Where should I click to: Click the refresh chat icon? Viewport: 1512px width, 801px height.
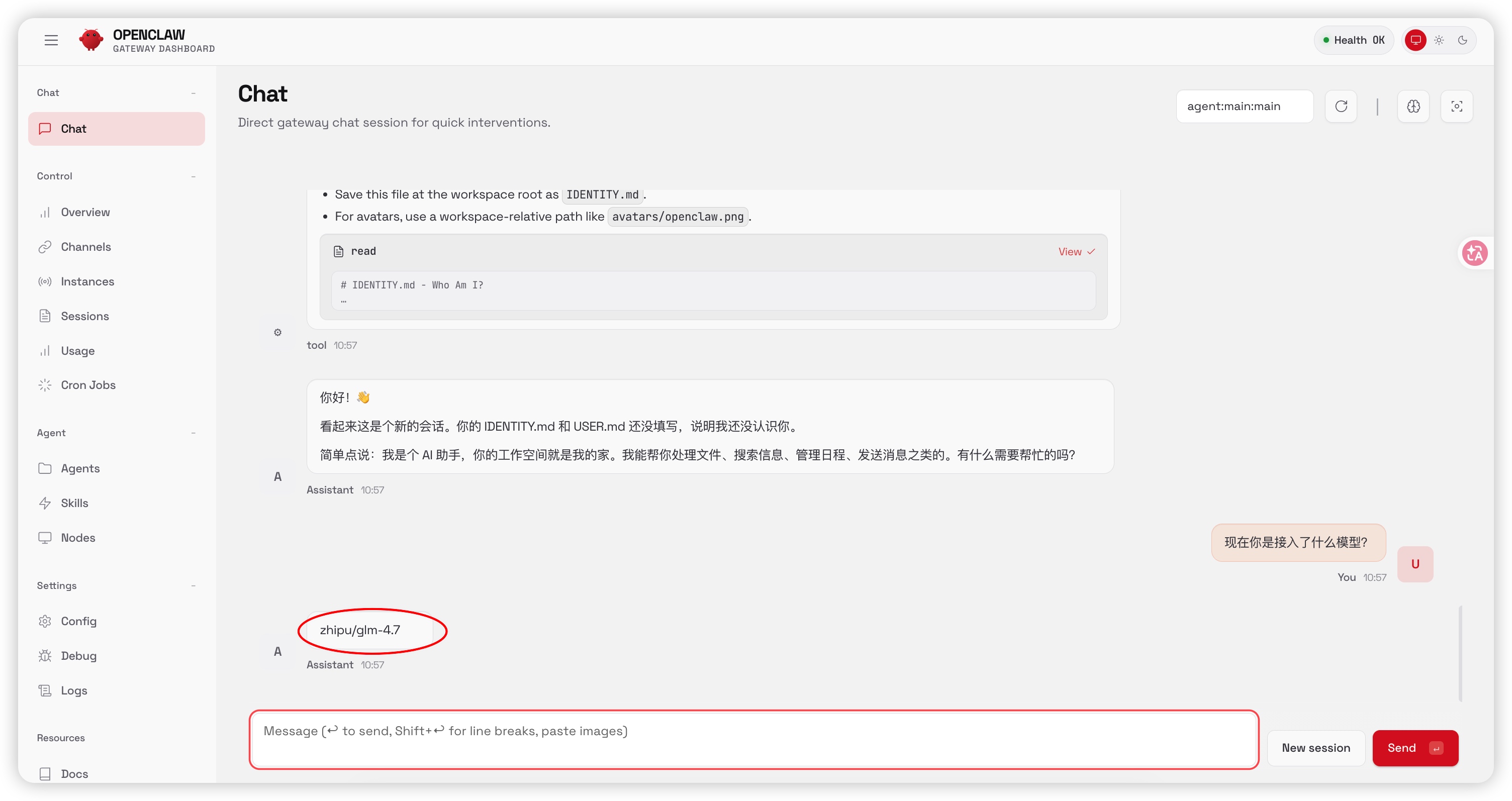1341,106
